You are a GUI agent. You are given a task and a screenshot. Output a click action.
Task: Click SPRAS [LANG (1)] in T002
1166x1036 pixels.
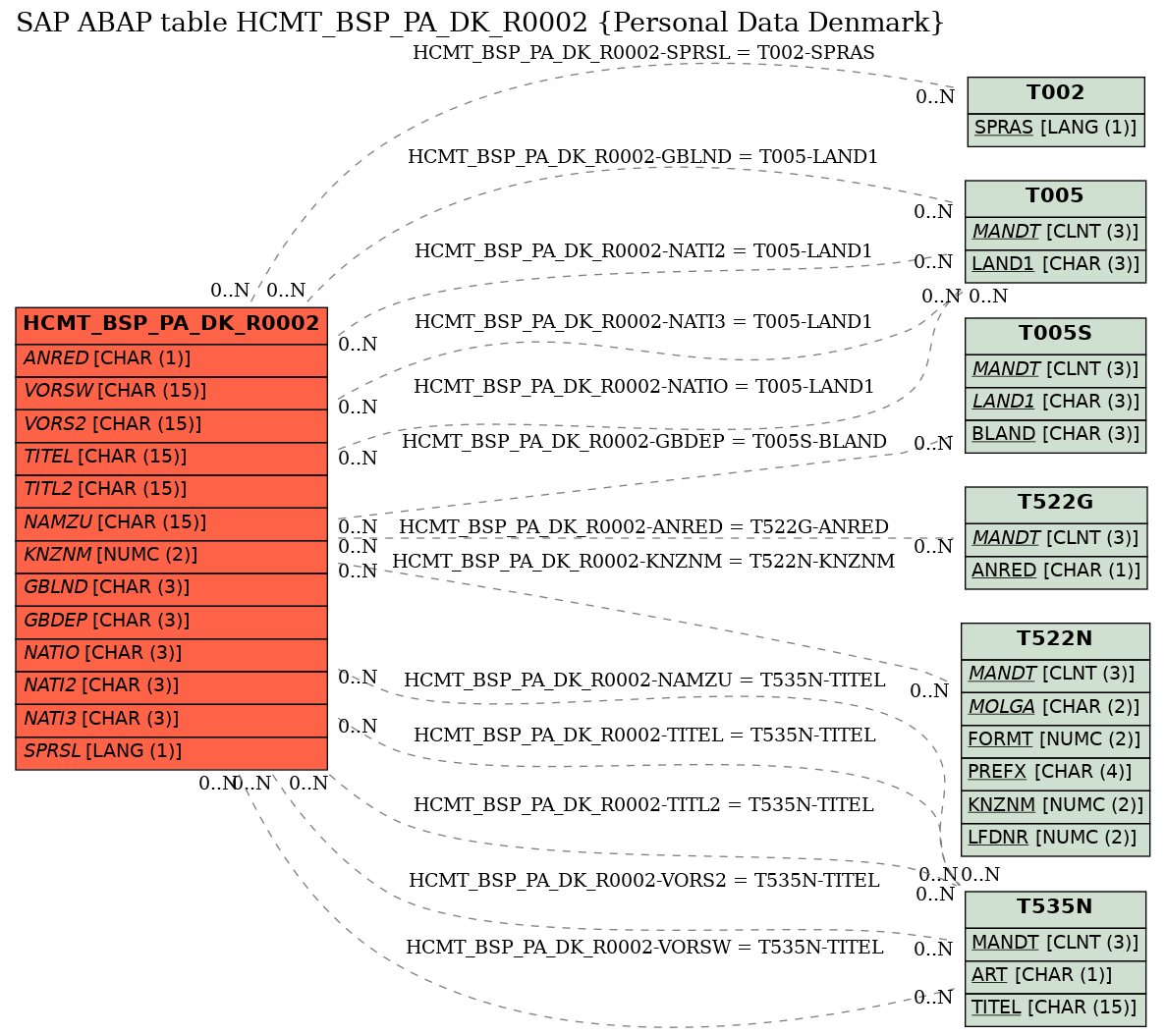click(x=1055, y=130)
